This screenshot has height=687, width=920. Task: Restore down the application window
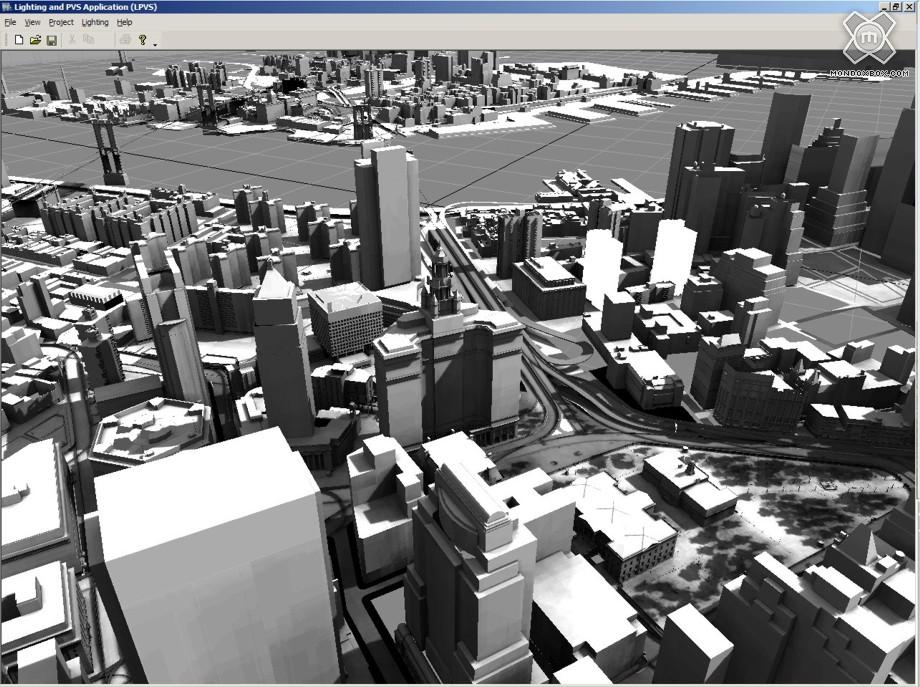(898, 6)
